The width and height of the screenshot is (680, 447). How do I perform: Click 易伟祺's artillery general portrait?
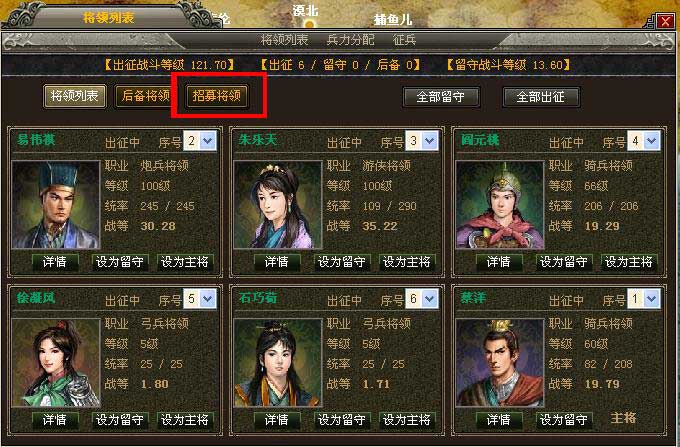coord(56,205)
